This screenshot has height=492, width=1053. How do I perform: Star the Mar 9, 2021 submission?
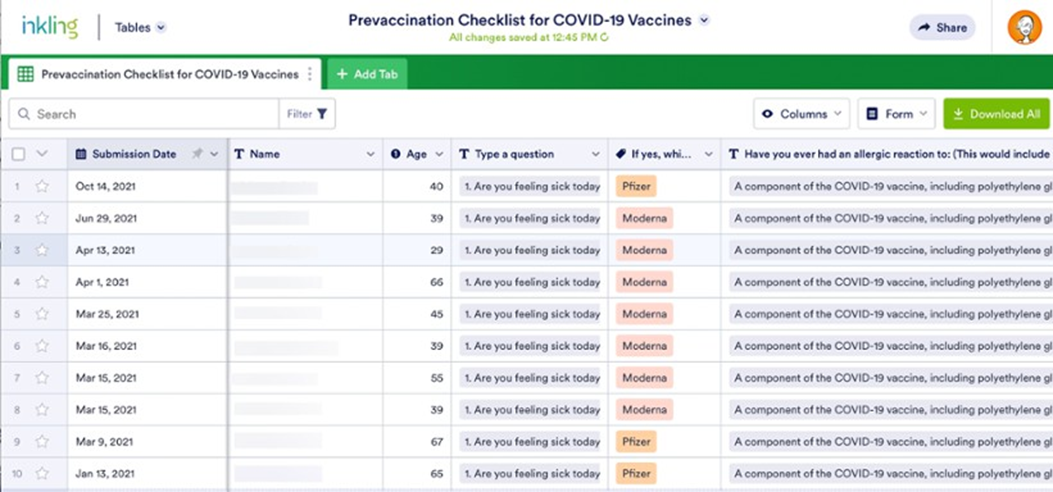pos(42,442)
